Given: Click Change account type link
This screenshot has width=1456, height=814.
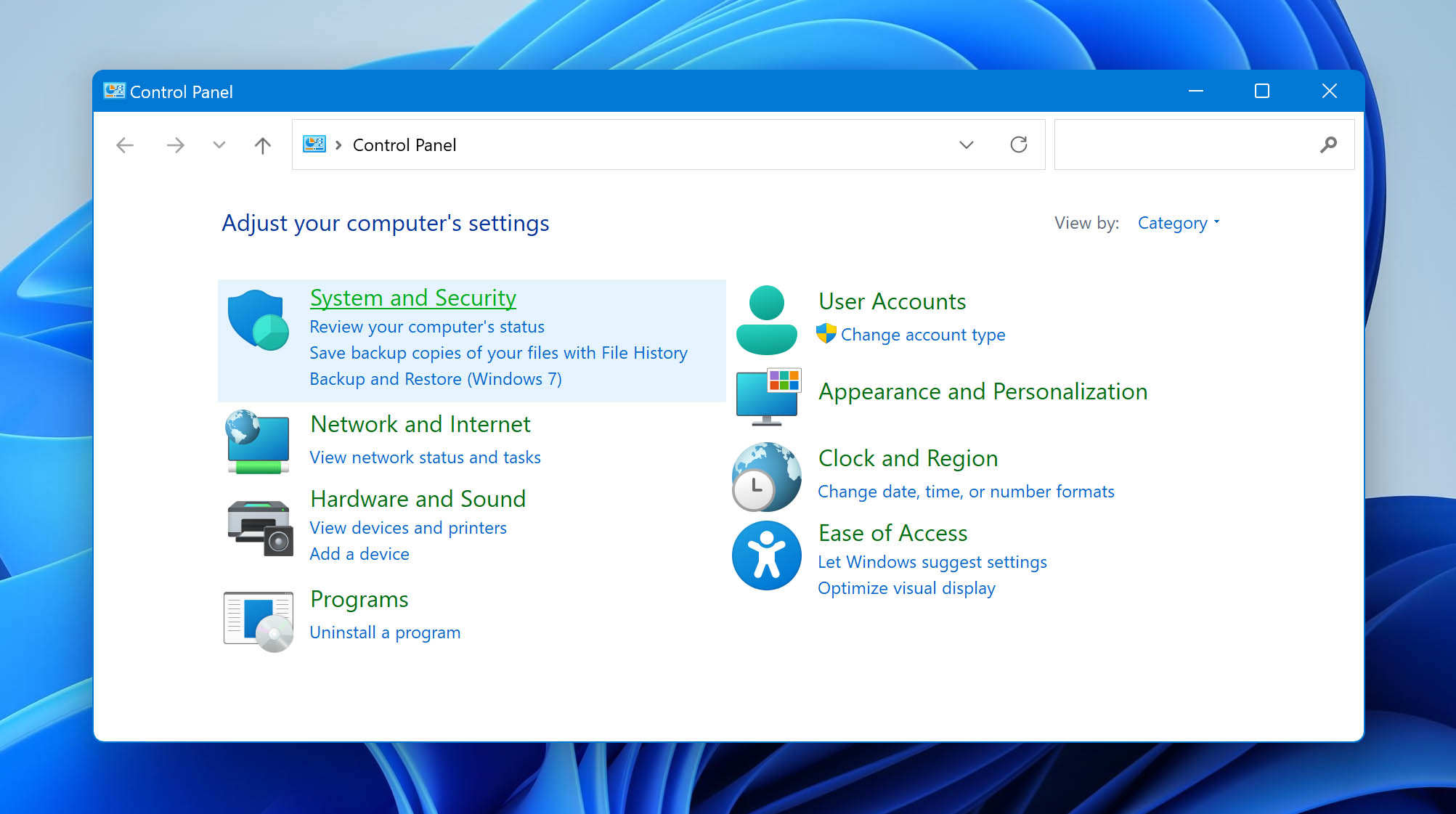Looking at the screenshot, I should click(921, 334).
